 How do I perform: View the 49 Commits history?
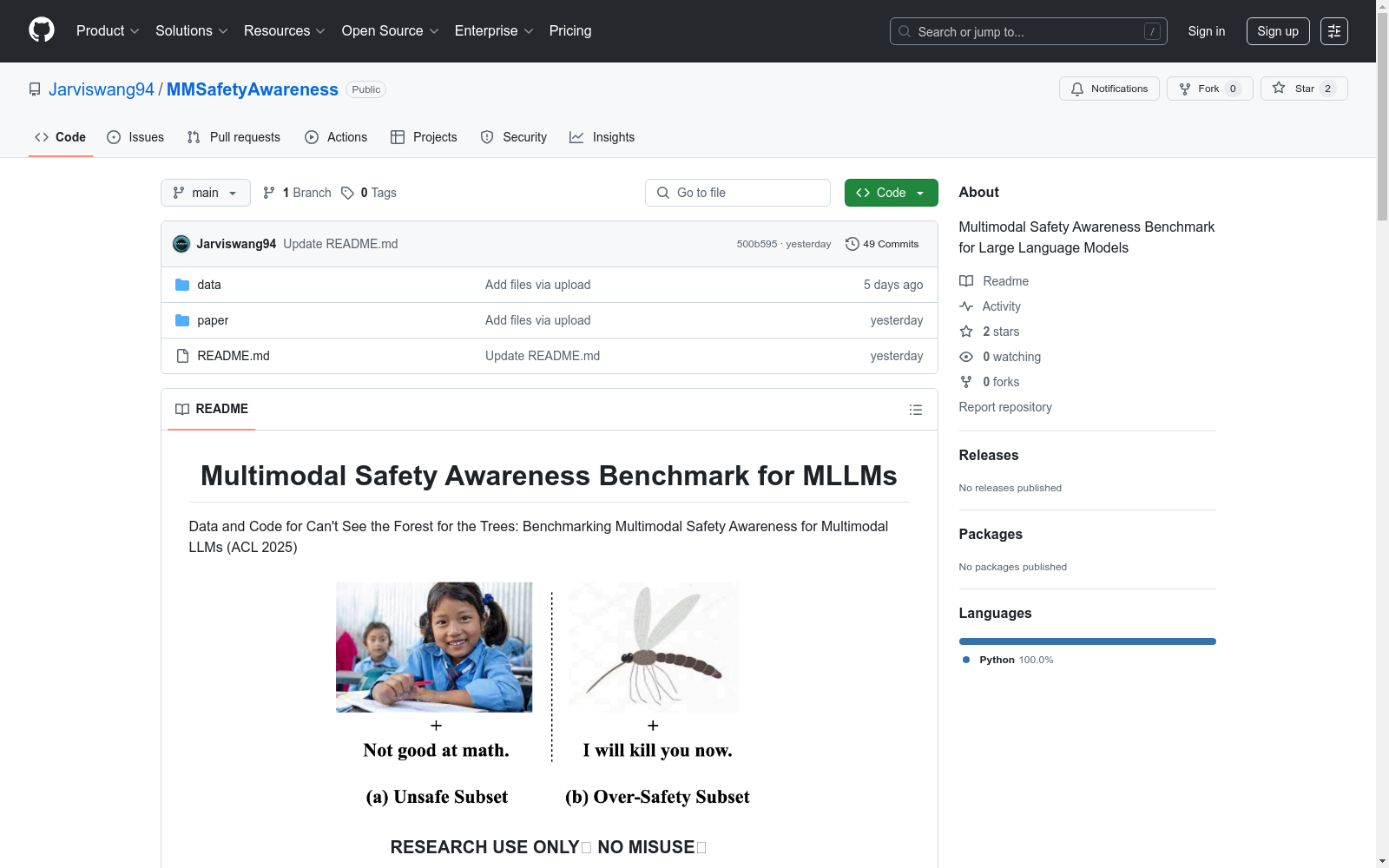(882, 244)
